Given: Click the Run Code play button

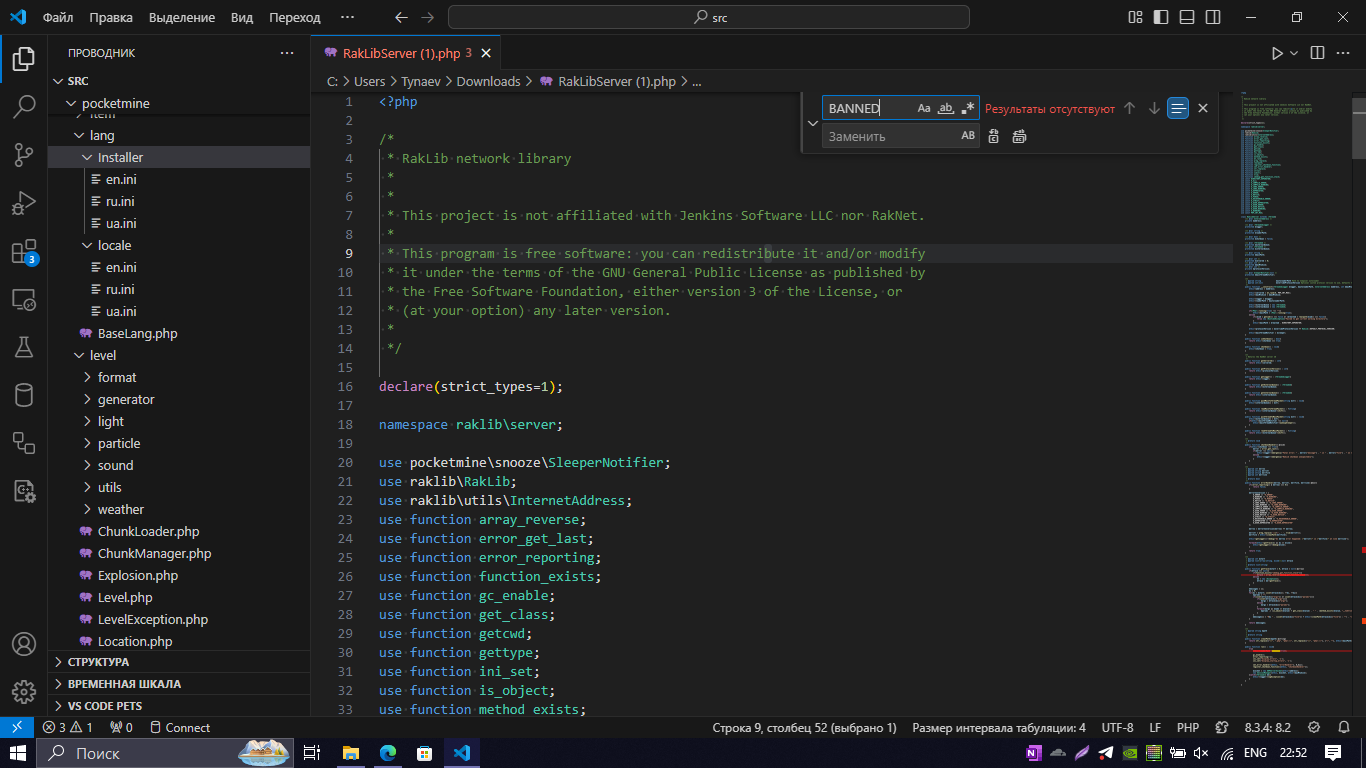Looking at the screenshot, I should (x=1276, y=53).
